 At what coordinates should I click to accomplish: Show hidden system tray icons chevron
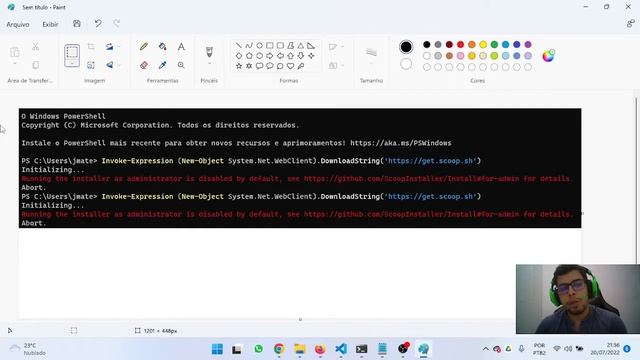coord(486,349)
